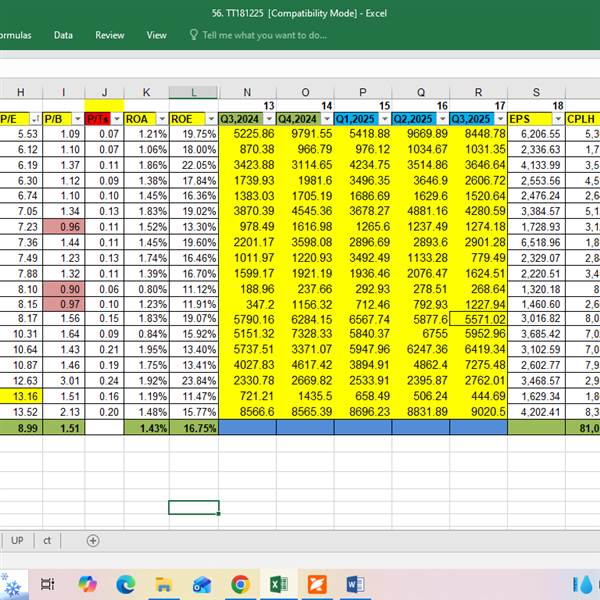Select column N header
This screenshot has height=600, width=600.
[247, 92]
